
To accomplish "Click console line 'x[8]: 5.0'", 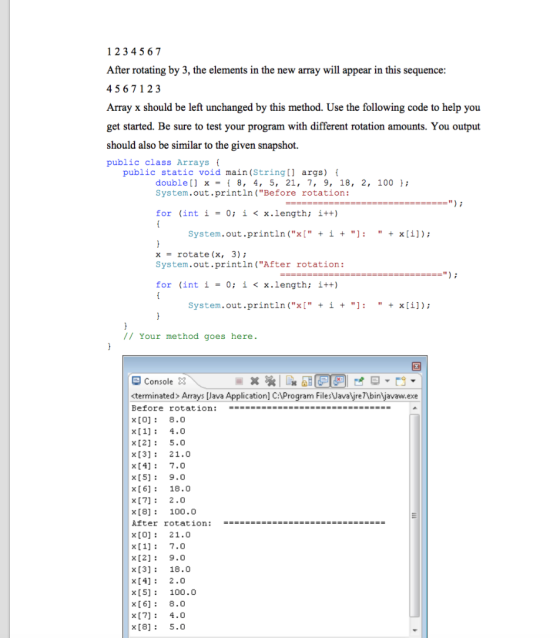I will pyautogui.click(x=158, y=627).
